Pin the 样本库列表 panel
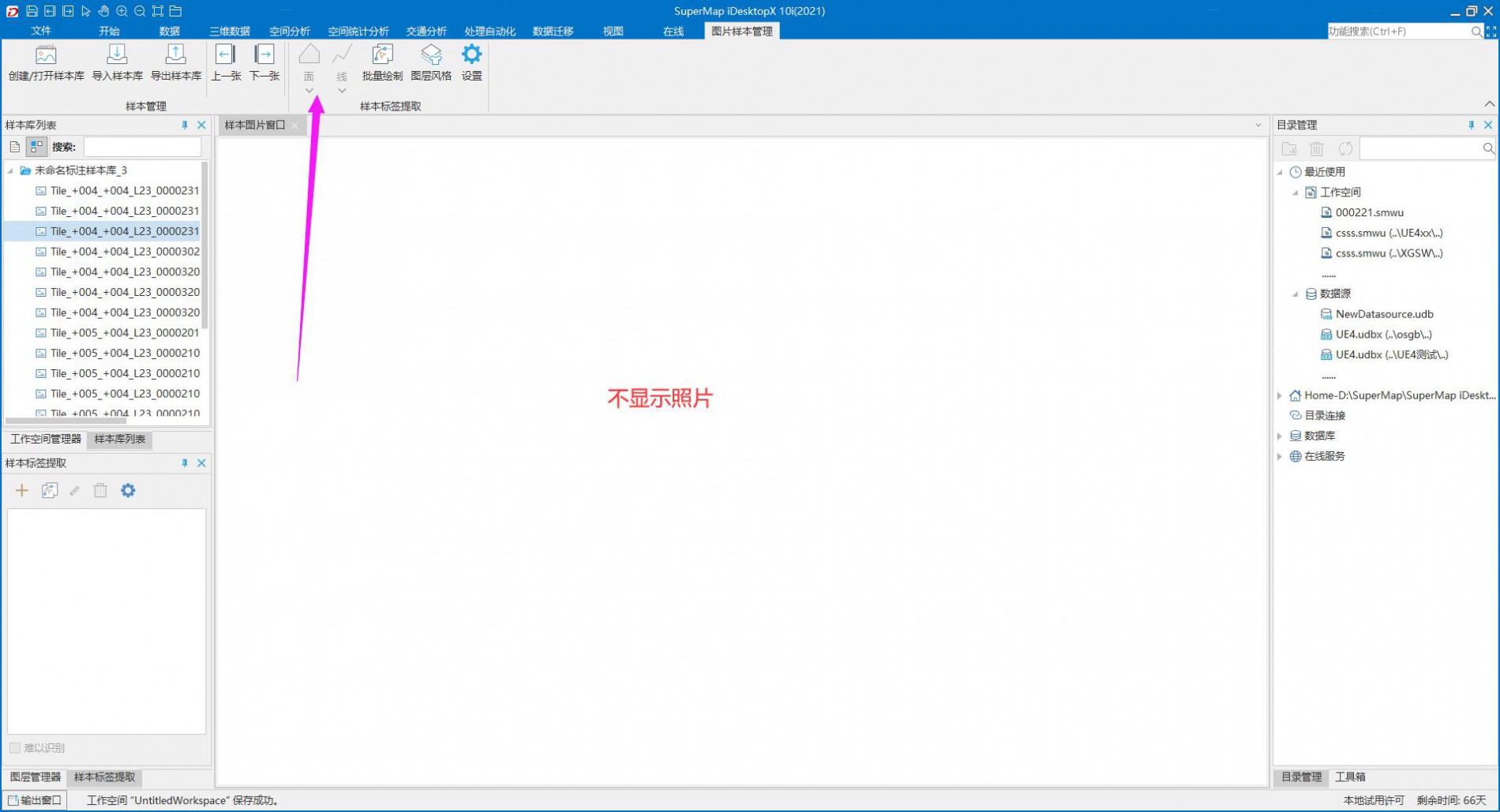 pos(185,125)
